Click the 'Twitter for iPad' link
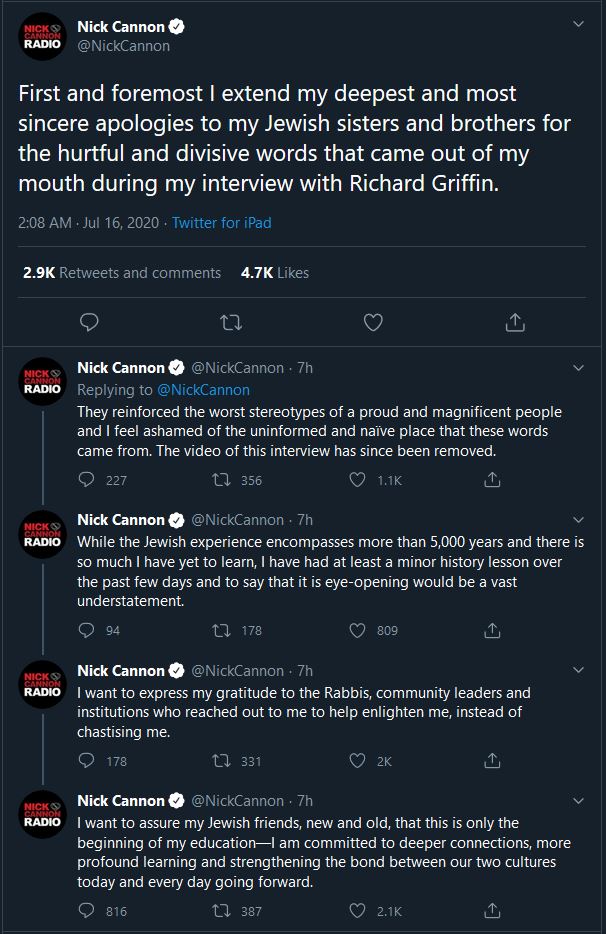Screen dimensions: 606x934 pos(221,223)
